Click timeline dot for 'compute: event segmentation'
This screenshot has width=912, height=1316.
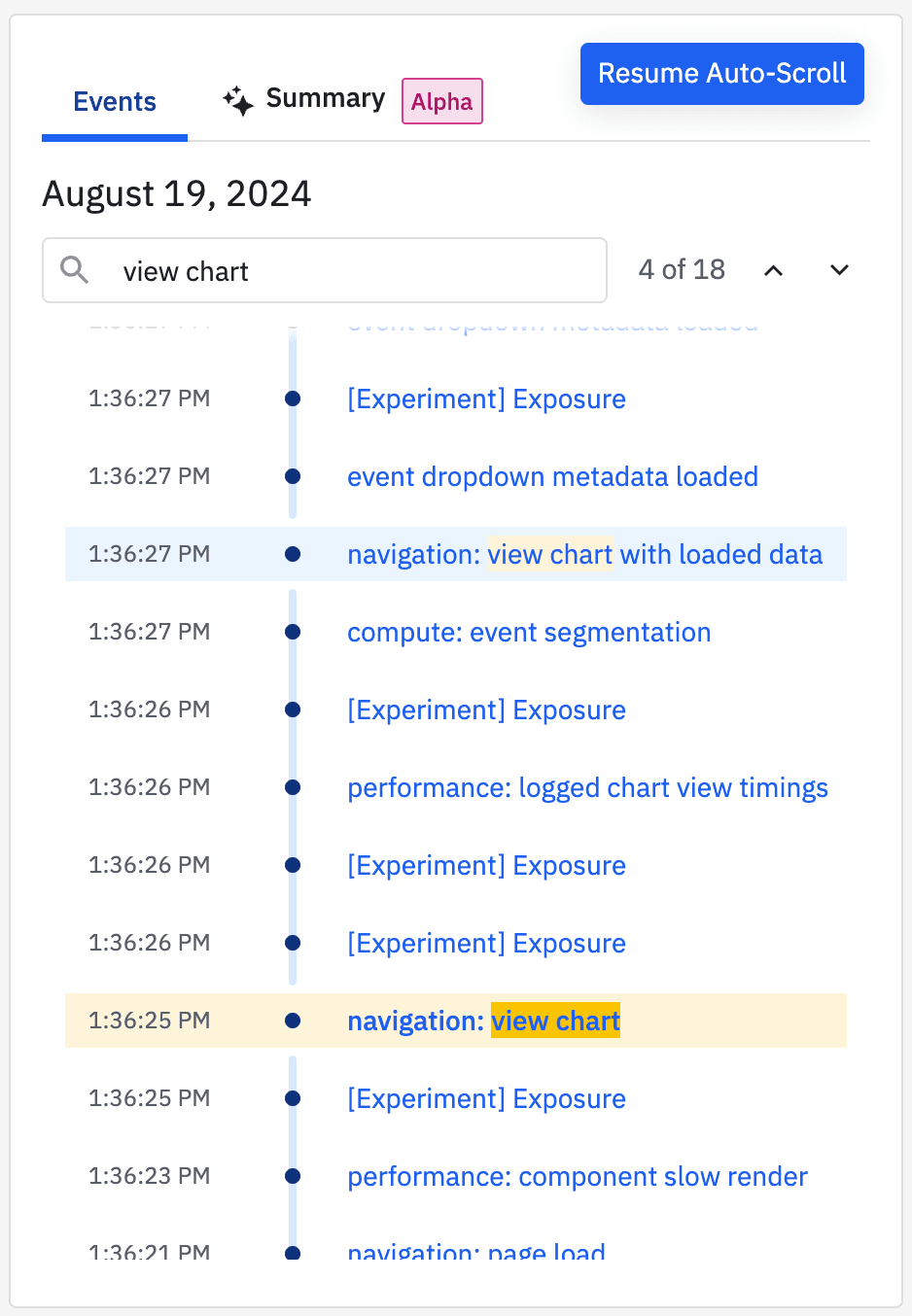(x=293, y=632)
